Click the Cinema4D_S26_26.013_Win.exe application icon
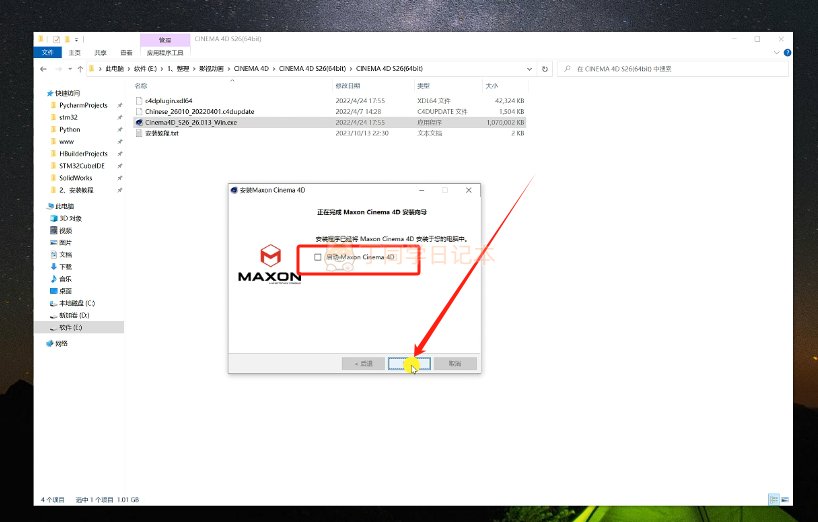 (x=139, y=123)
